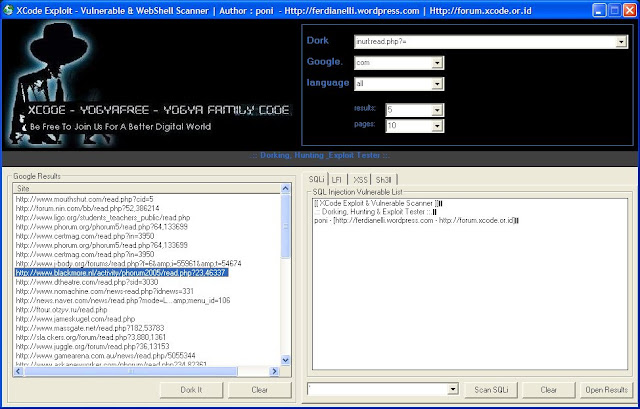Viewport: 640px width, 409px height.
Task: Select the news.naver.com result row
Action: (x=123, y=300)
